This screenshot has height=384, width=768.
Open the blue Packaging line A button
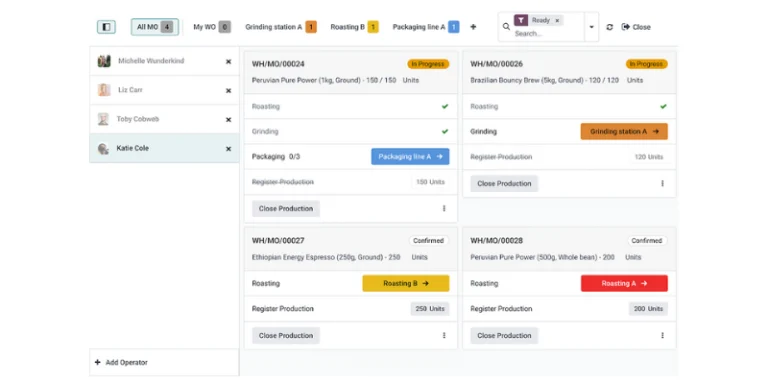[x=410, y=157]
